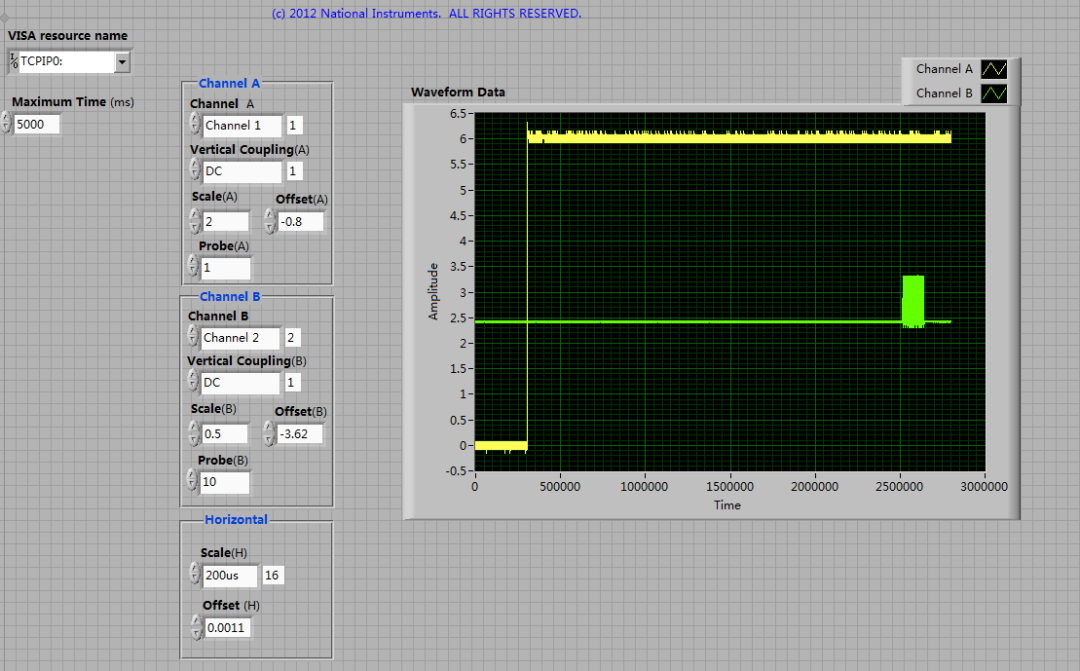
Task: Click the Probe(B) value 10
Action: (x=225, y=482)
